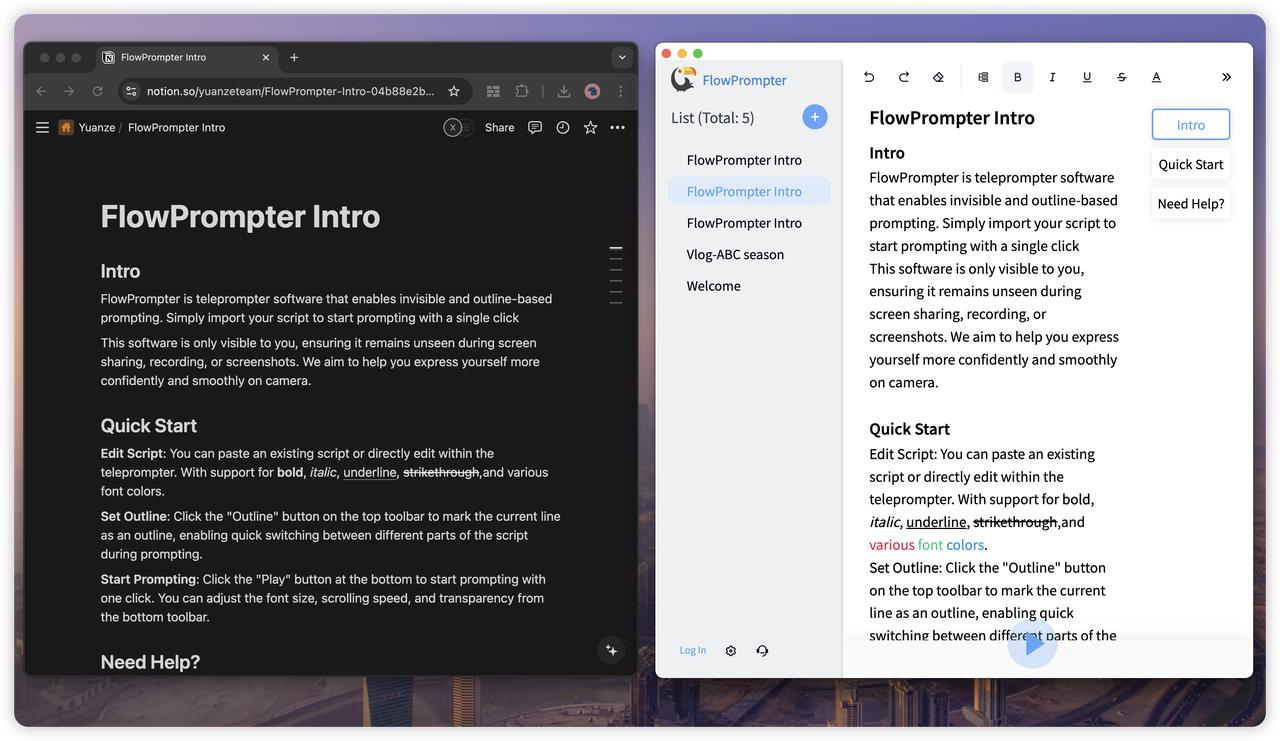Redo the edit in FlowPrompter toolbar
Viewport: 1280px width, 741px height.
coord(904,77)
